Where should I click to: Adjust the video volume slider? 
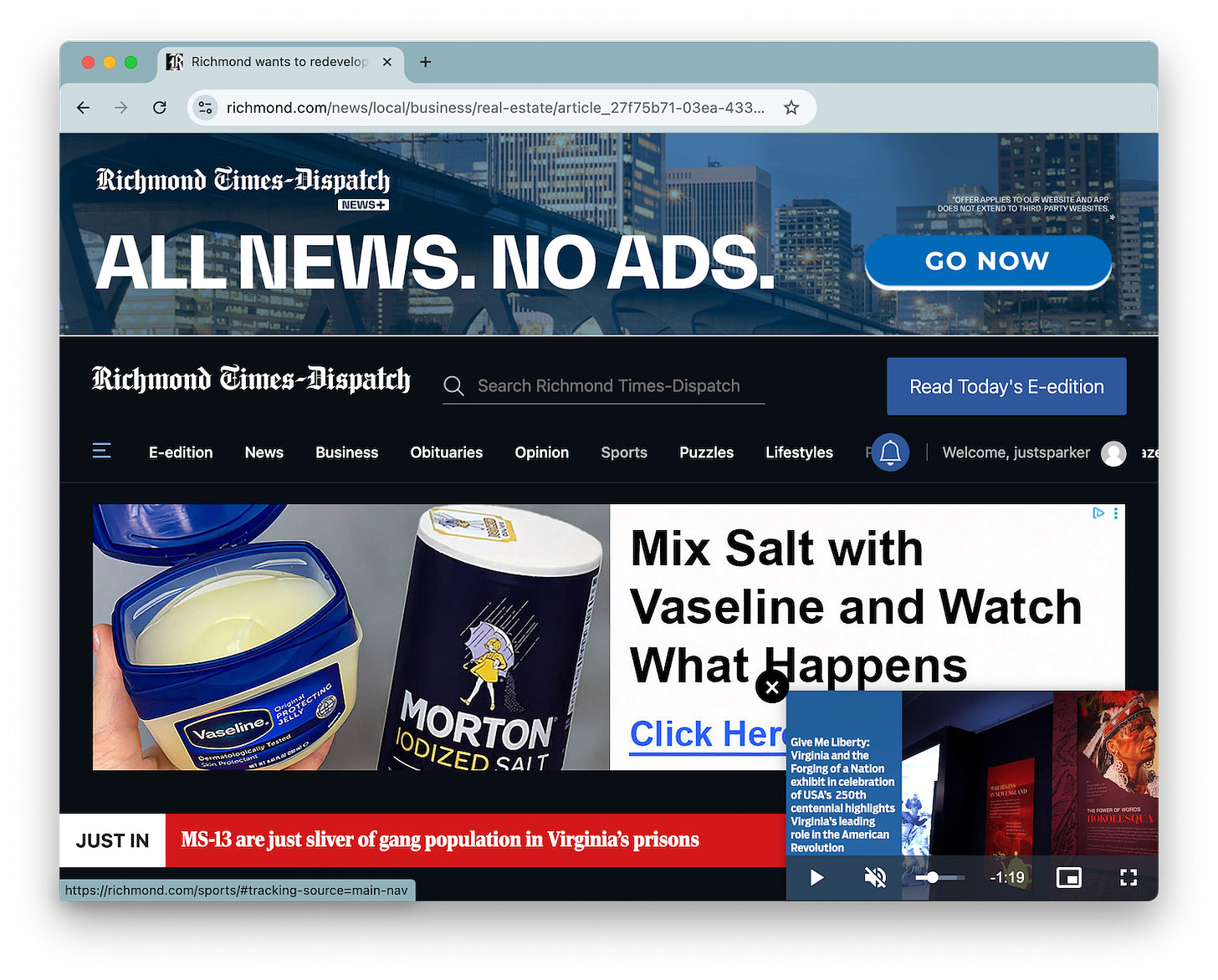point(939,877)
